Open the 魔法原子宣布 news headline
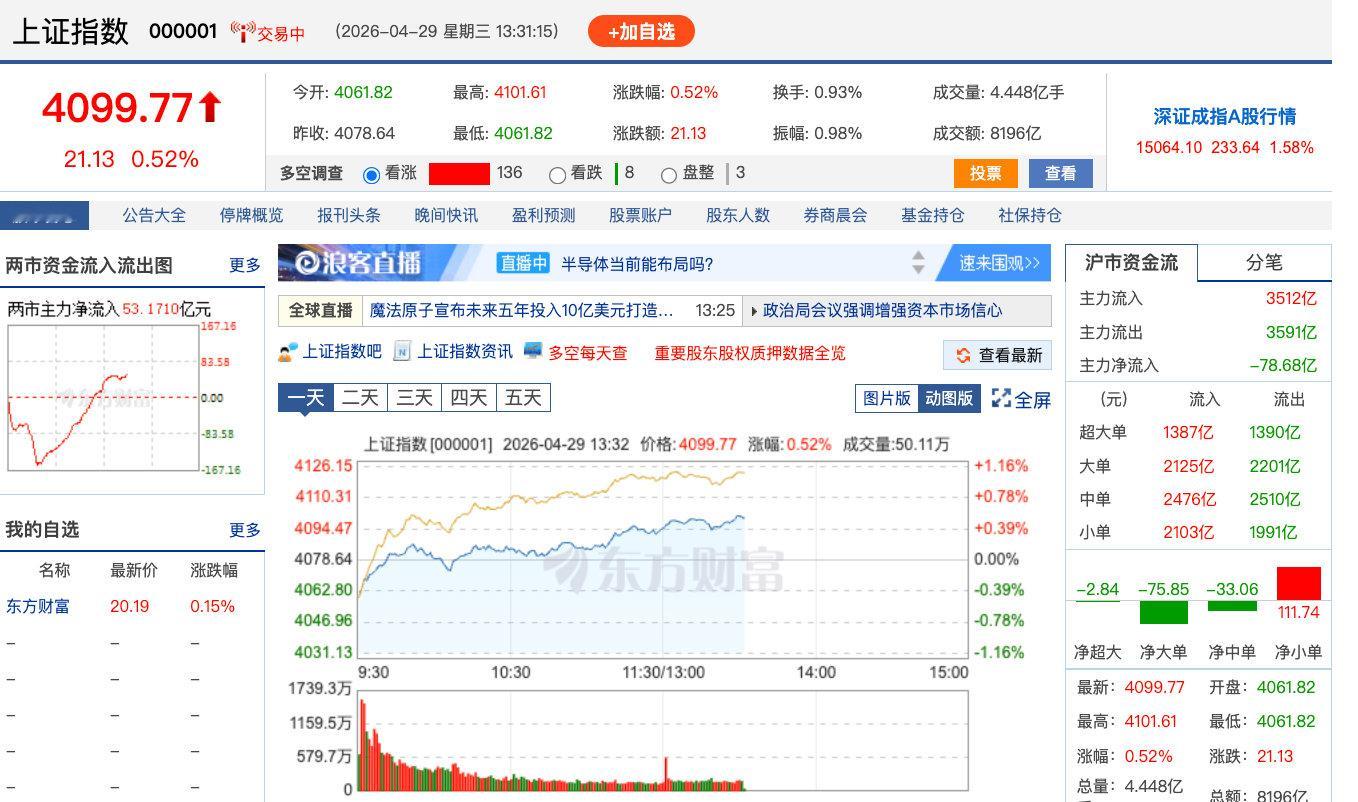 click(x=522, y=311)
